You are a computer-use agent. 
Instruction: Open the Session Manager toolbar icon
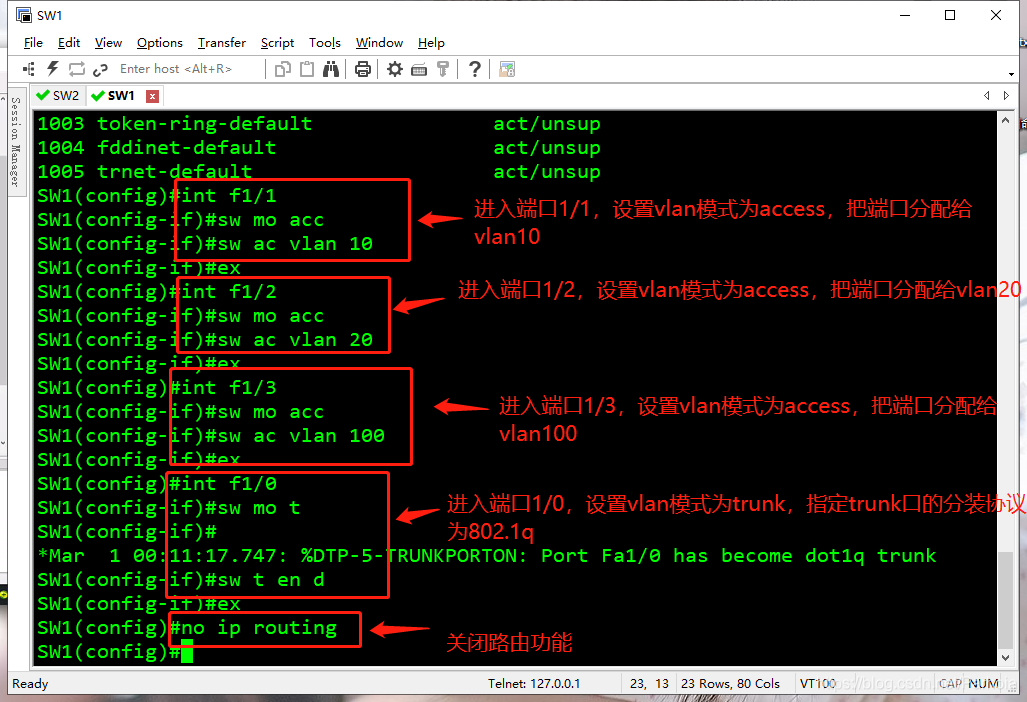click(x=29, y=69)
